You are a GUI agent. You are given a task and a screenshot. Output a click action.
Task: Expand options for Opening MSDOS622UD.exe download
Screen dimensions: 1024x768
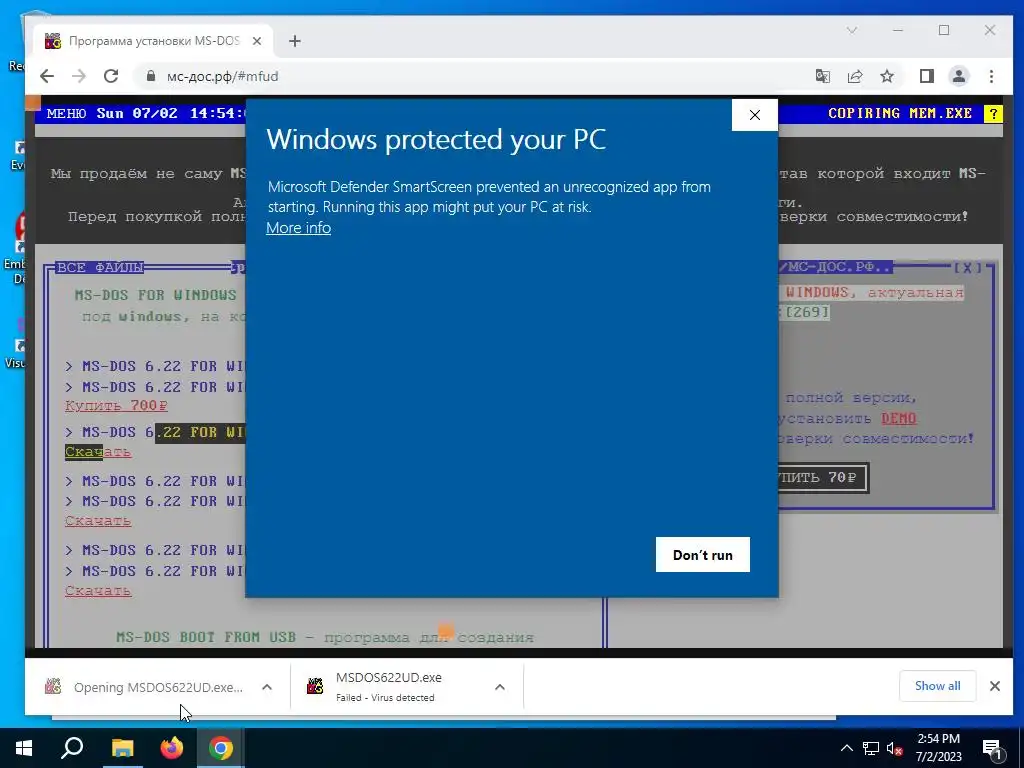tap(267, 687)
